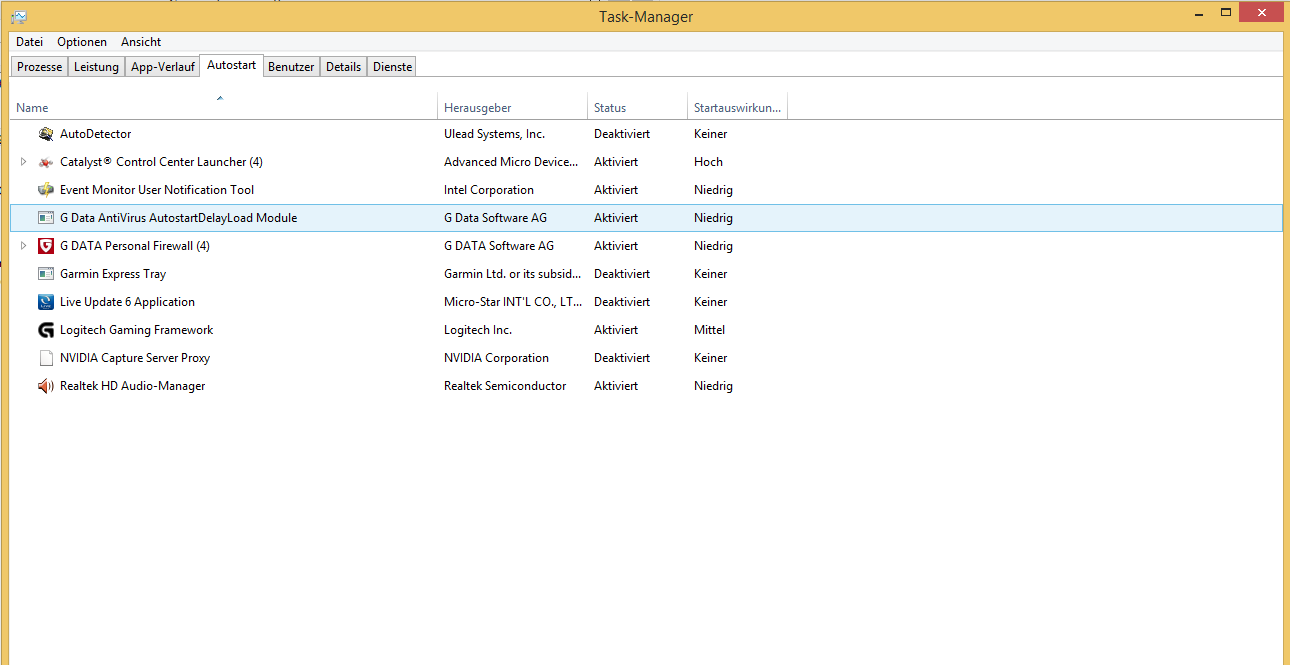The height and width of the screenshot is (665, 1290).
Task: Switch to the Leistung tab
Action: point(96,67)
